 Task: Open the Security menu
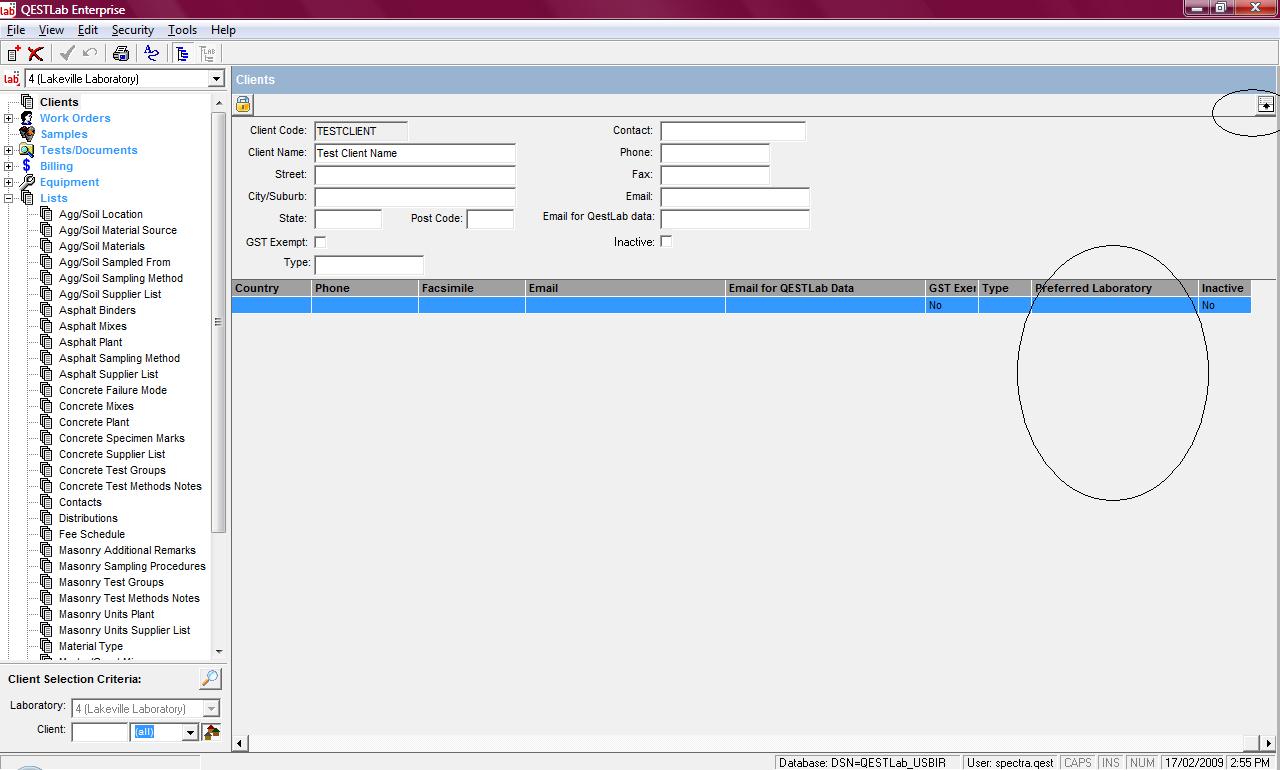(132, 30)
